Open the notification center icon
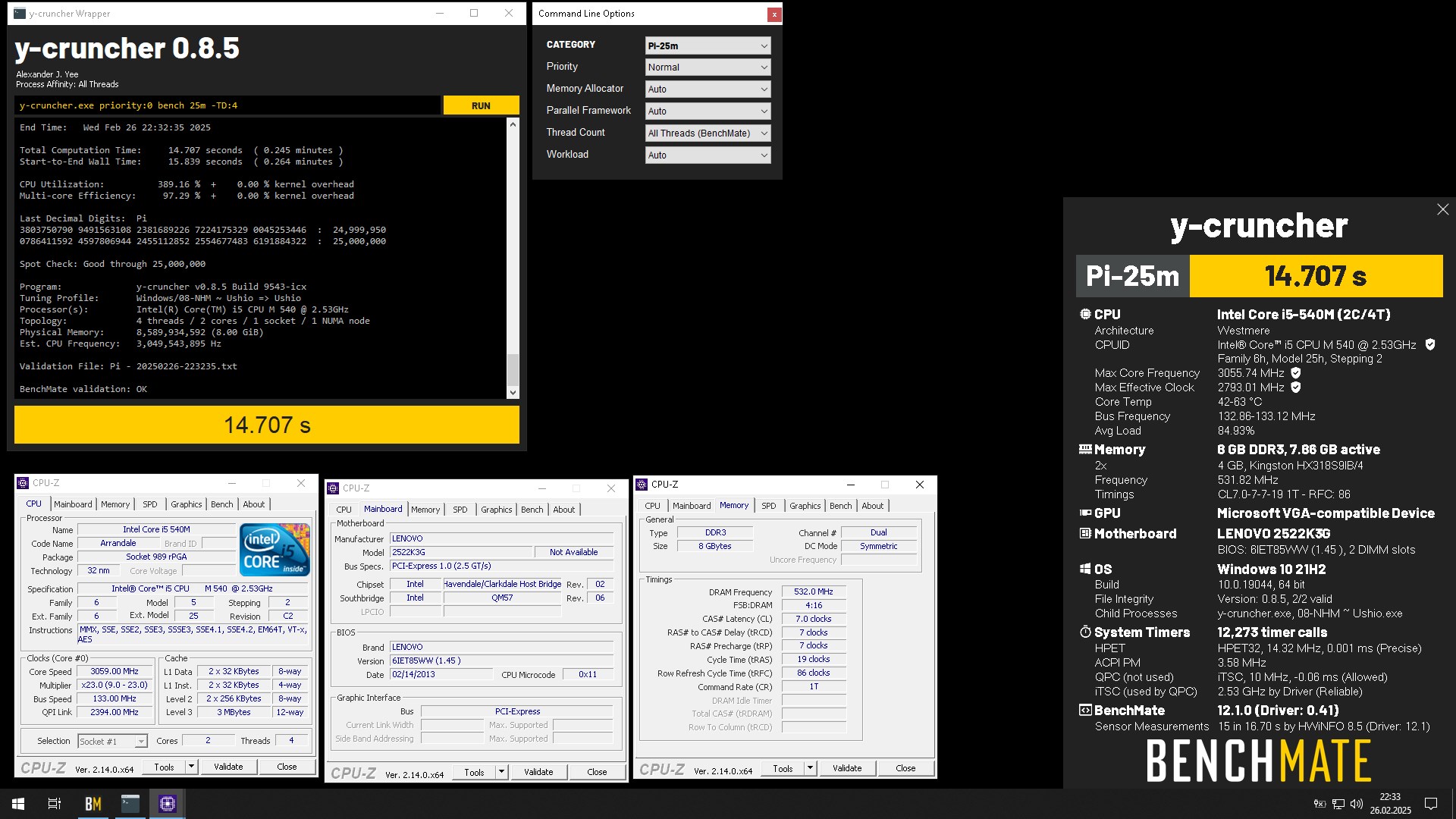The height and width of the screenshot is (819, 1456). coord(1431,804)
